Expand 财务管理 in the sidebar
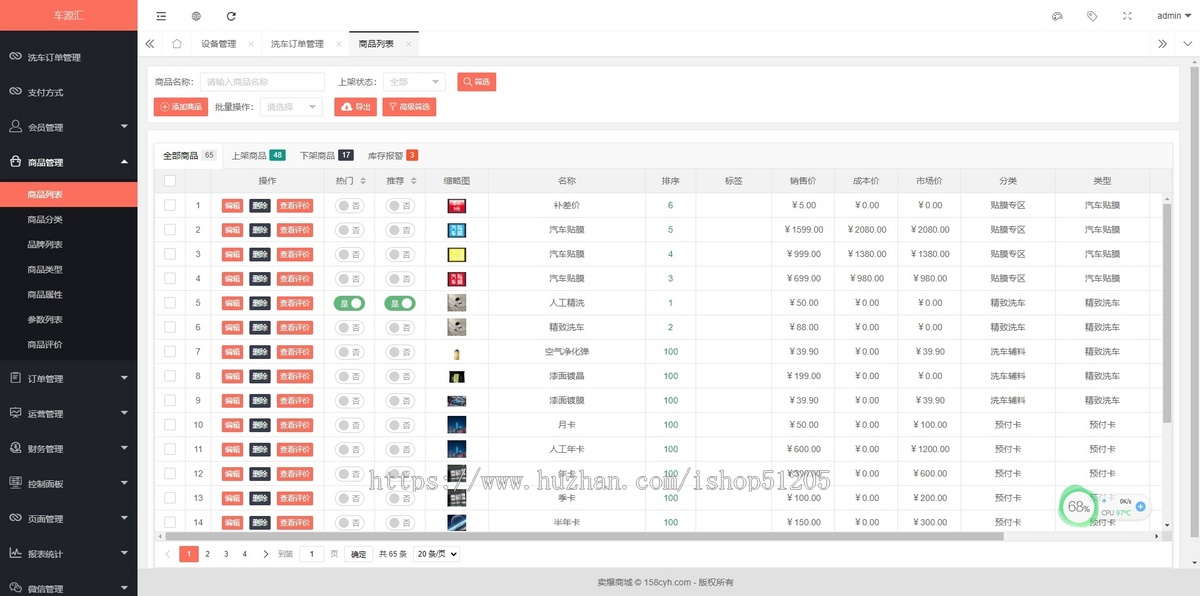 [x=68, y=448]
